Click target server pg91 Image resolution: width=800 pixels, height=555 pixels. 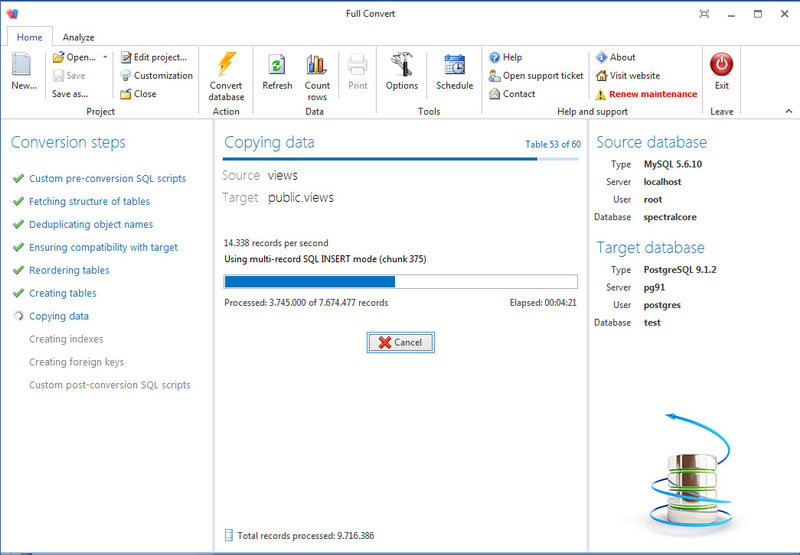pos(654,287)
